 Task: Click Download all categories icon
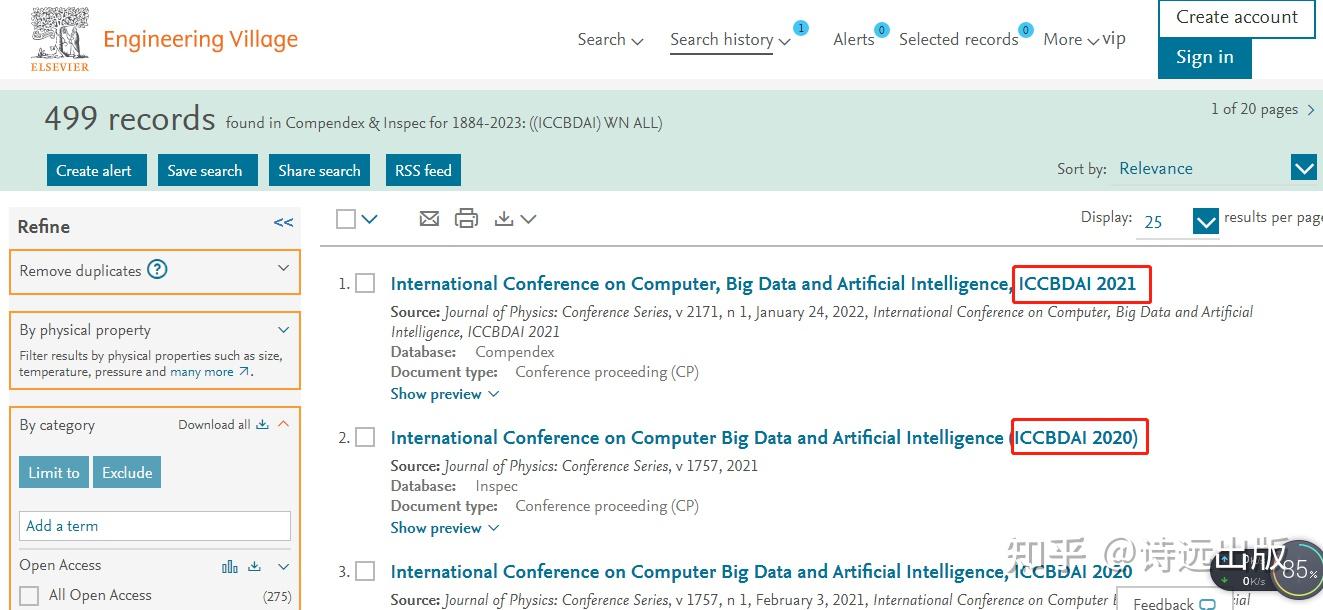[262, 424]
